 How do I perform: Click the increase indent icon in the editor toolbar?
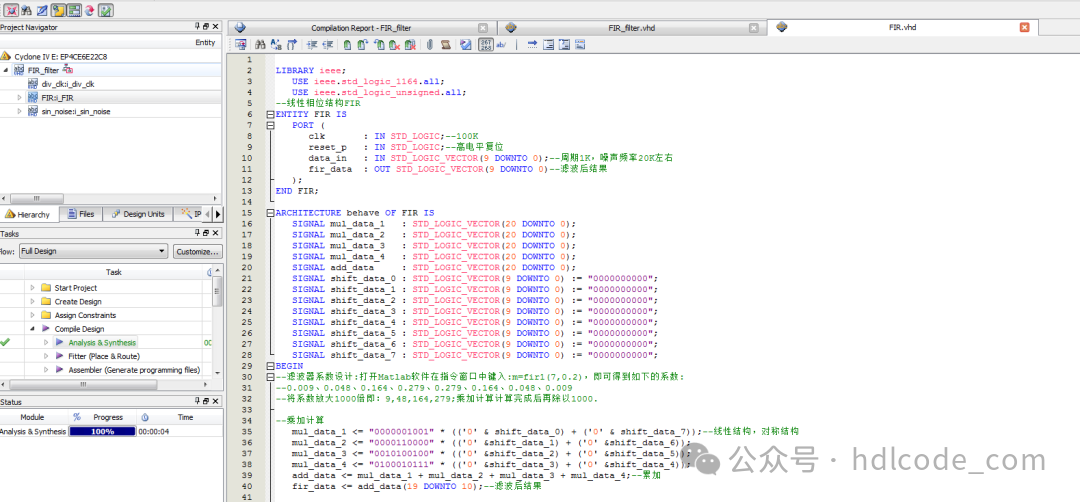[311, 45]
